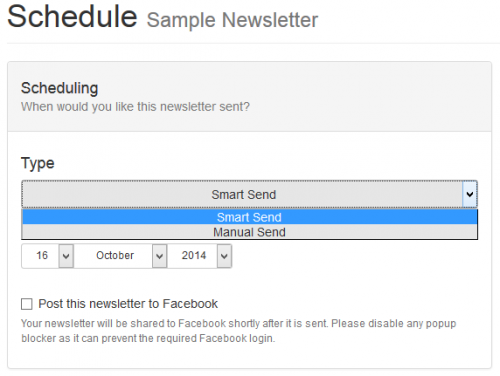
Task: Open the month dropdown showing October
Action: pos(120,256)
